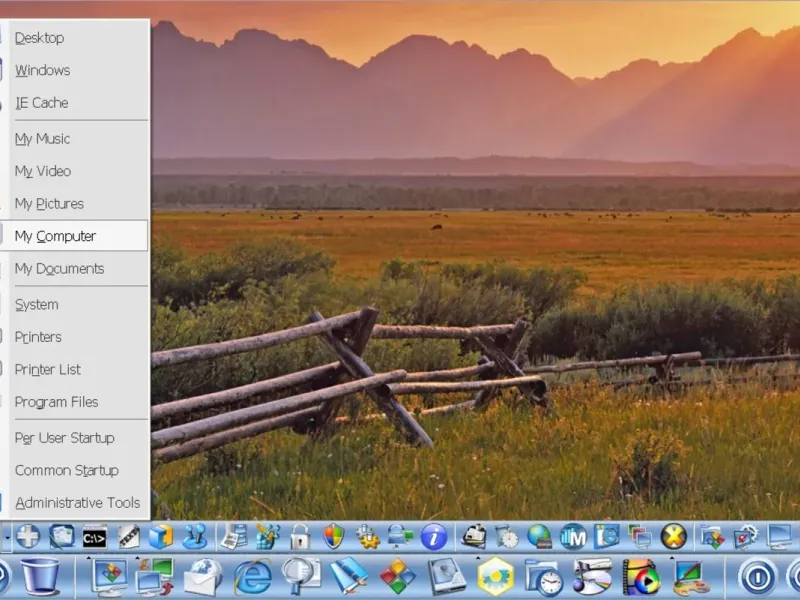
Task: Open the file cabinet documents icon
Action: tap(234, 537)
